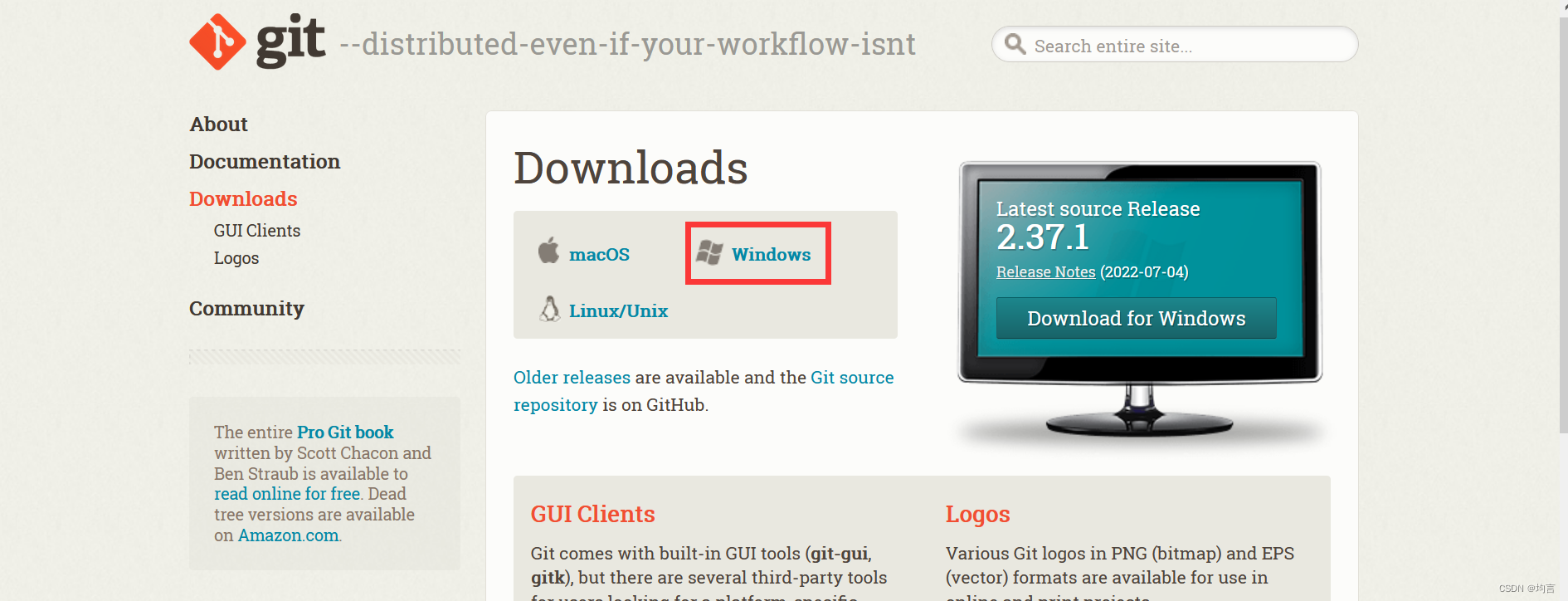
Task: Click the magnifier icon in search box
Action: [1015, 44]
